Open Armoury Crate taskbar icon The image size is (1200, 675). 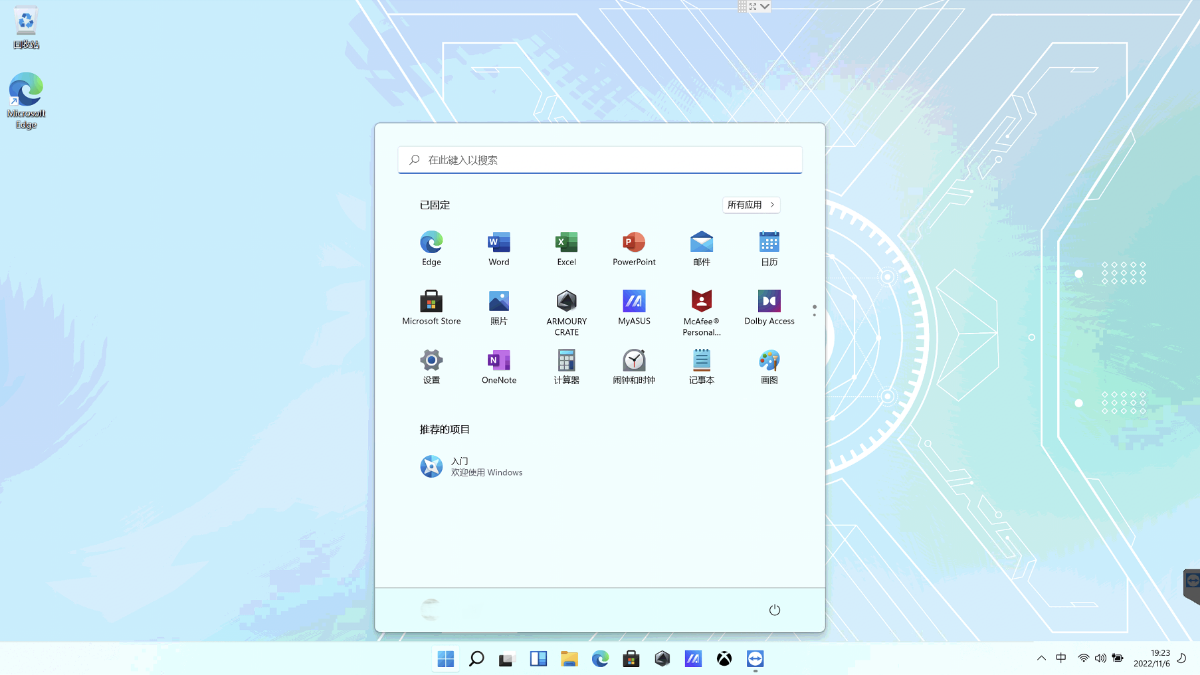point(662,659)
